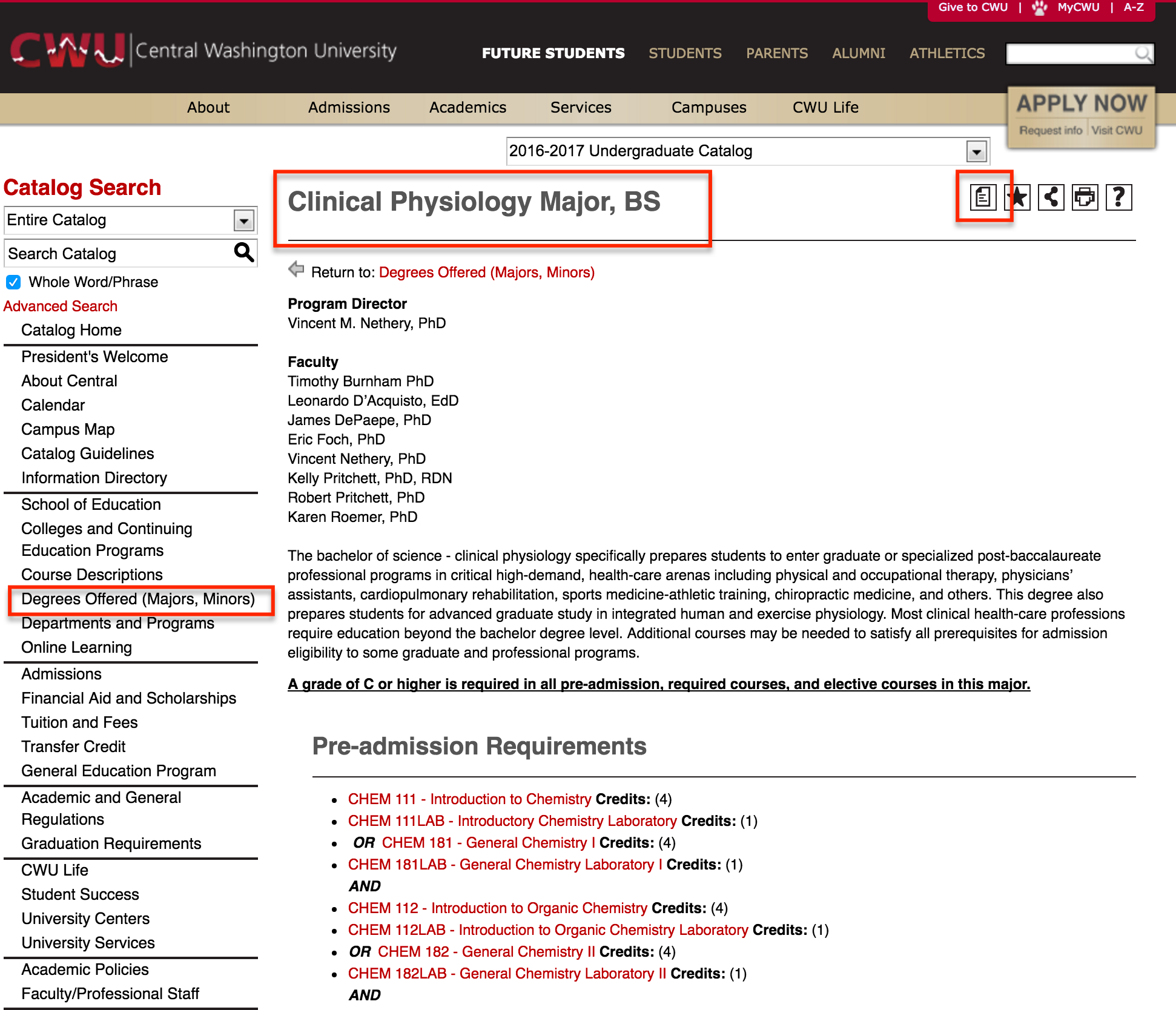Open Catalog Home in the sidebar
The width and height of the screenshot is (1176, 1010).
pos(71,330)
